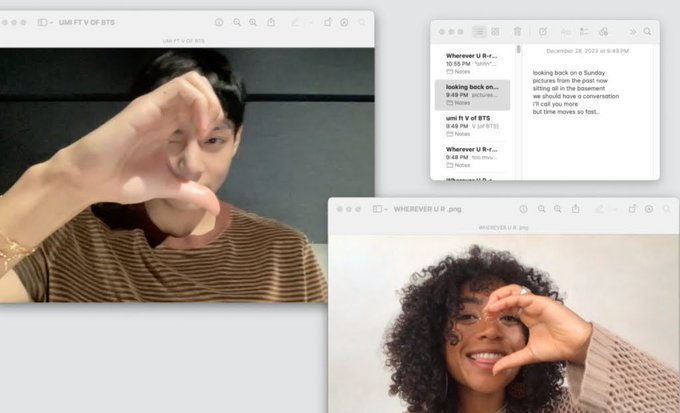680x413 pixels.
Task: Open sidebar view menu in UMI FT V OF BTS window
Action: click(x=45, y=22)
